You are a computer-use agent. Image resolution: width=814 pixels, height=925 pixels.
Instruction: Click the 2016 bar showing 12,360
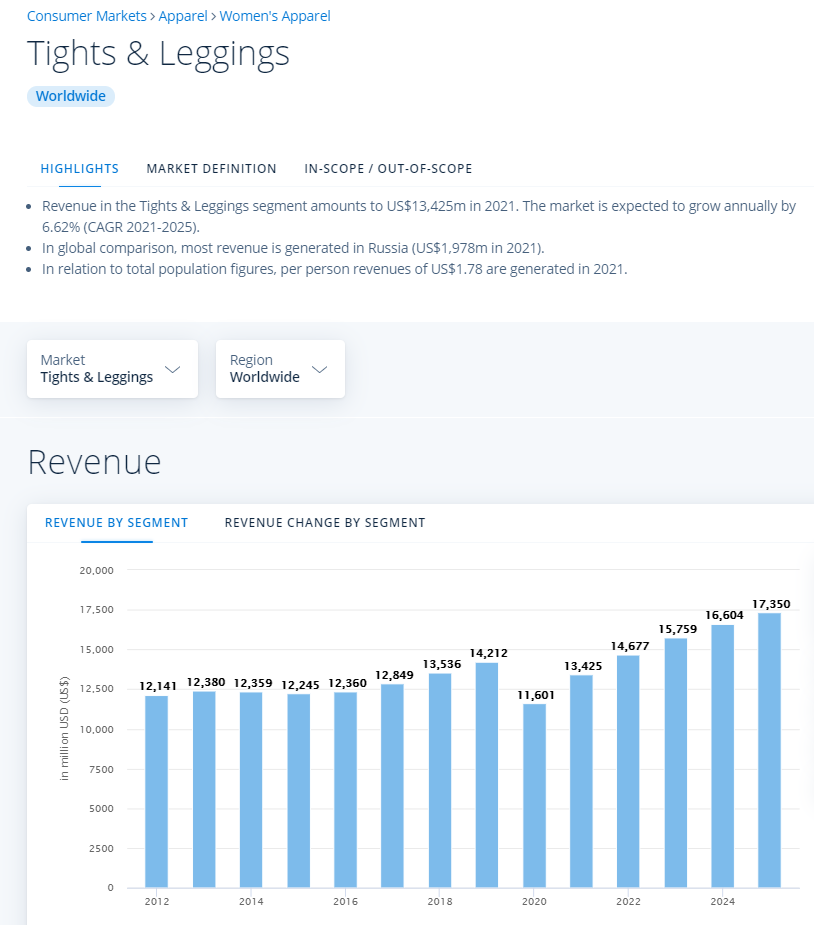point(346,788)
